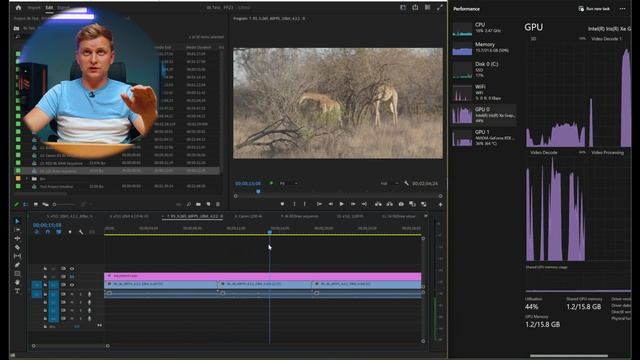Open Quick Export icon in Premiere header
The width and height of the screenshot is (640, 360).
[x=415, y=7]
